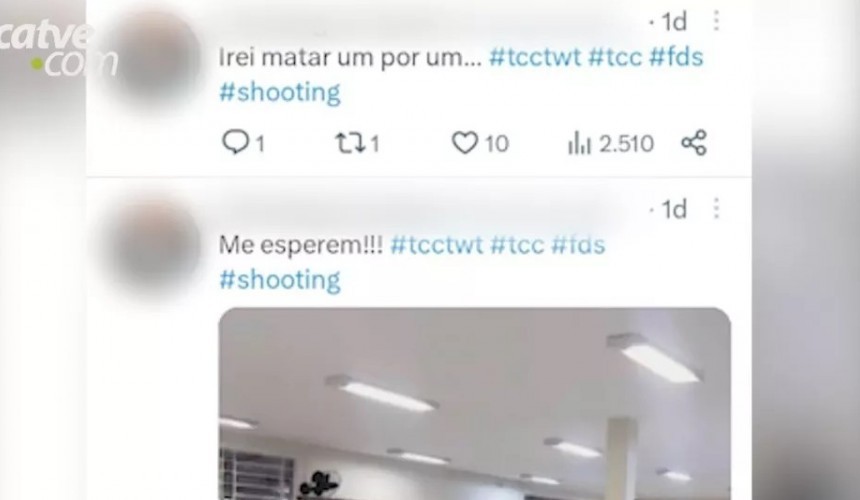This screenshot has width=860, height=500.
Task: Open #shooting hashtag in second tweet
Action: pos(280,280)
